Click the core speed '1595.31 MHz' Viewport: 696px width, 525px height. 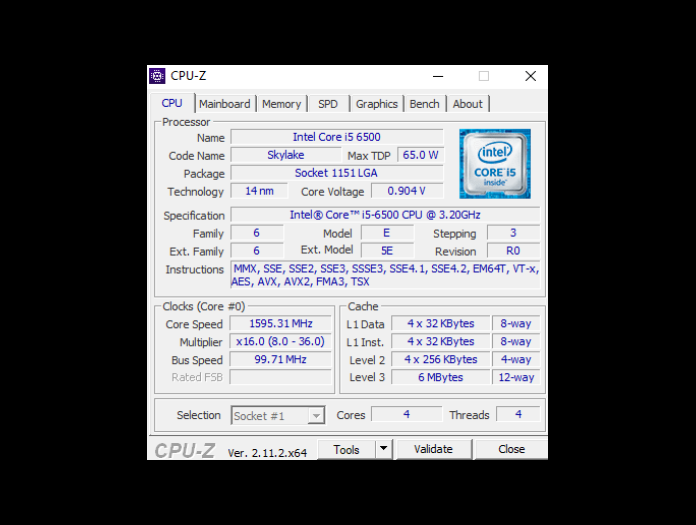281,324
